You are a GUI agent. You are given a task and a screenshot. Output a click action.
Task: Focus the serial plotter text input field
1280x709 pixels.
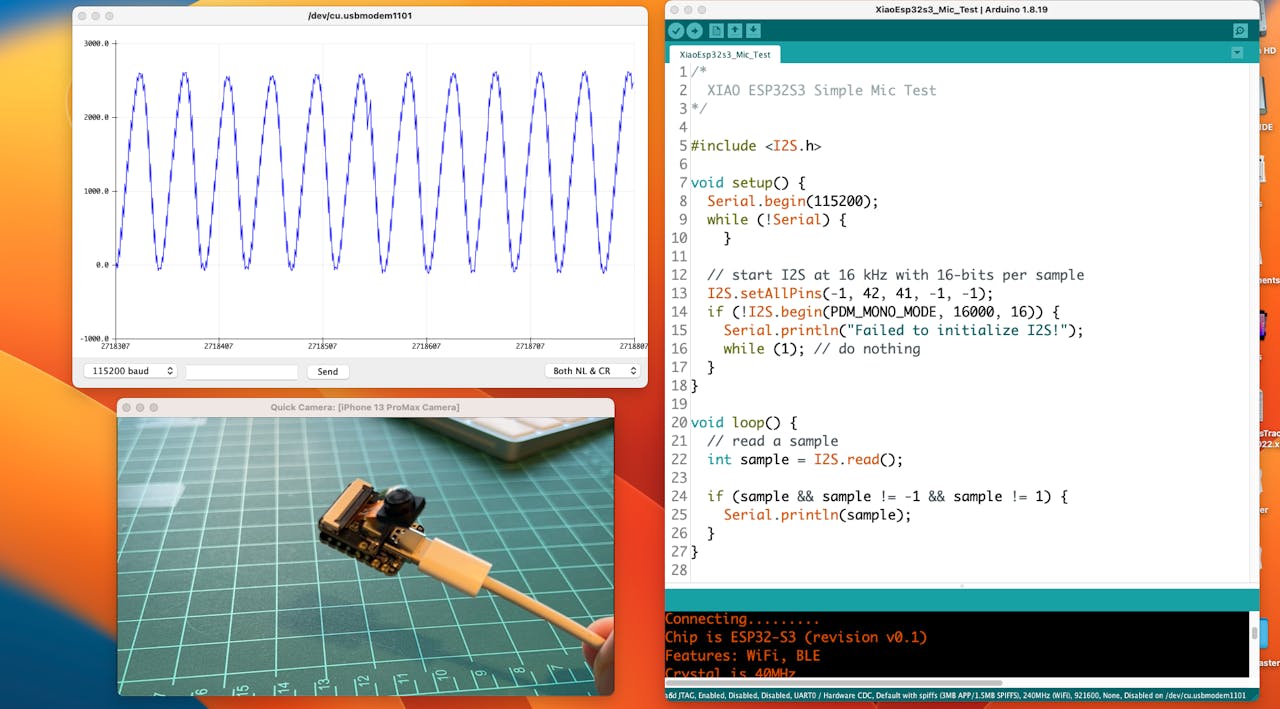pos(241,371)
